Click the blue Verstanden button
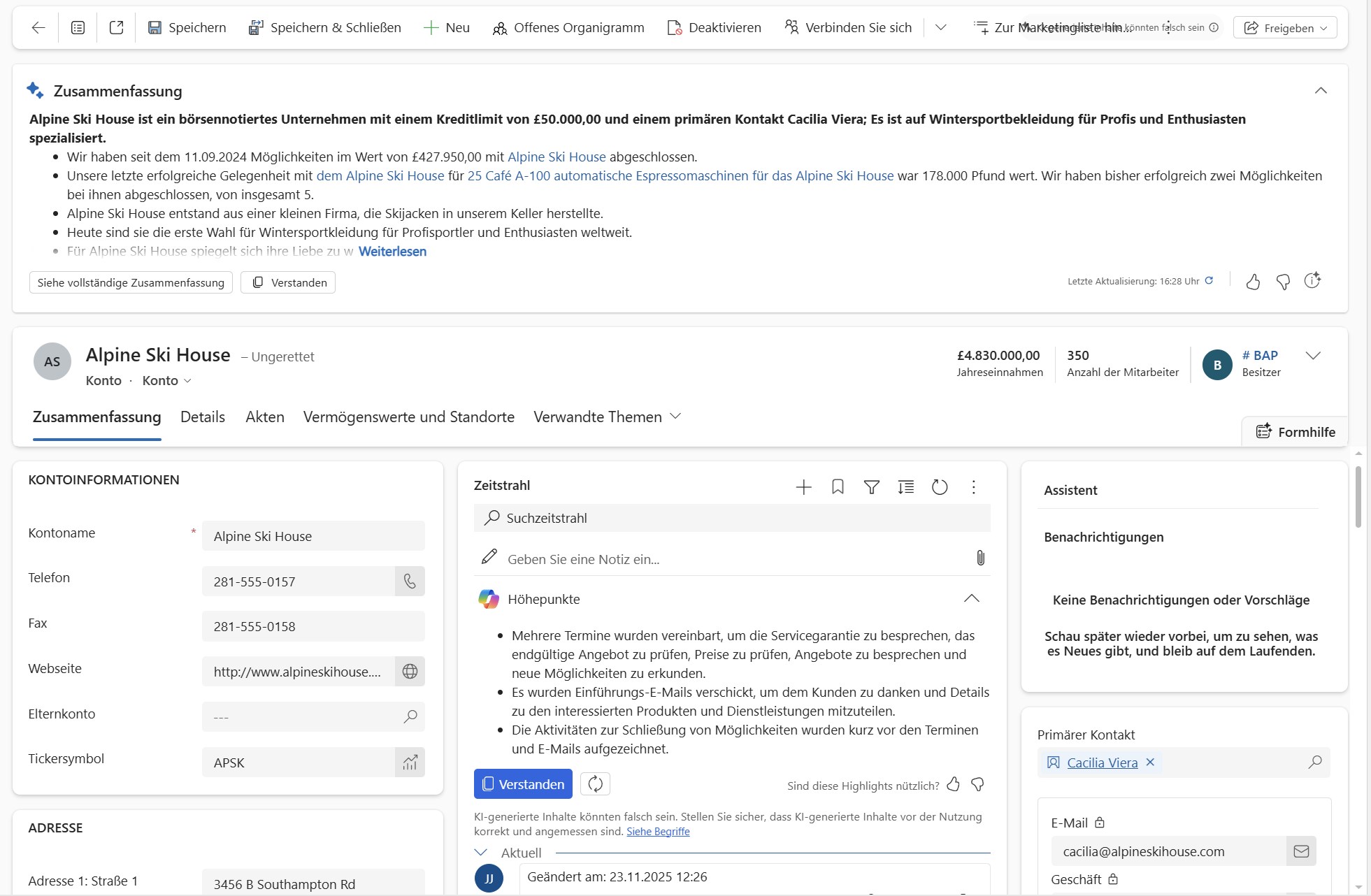Image resolution: width=1371 pixels, height=896 pixels. (x=523, y=784)
